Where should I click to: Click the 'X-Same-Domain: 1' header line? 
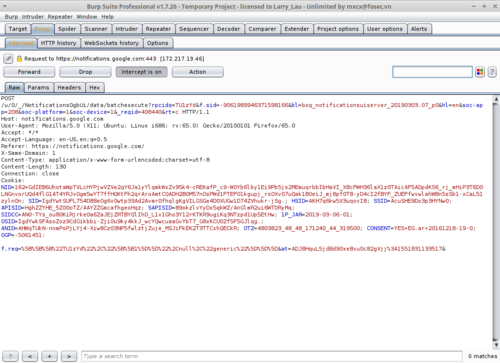coord(28,153)
